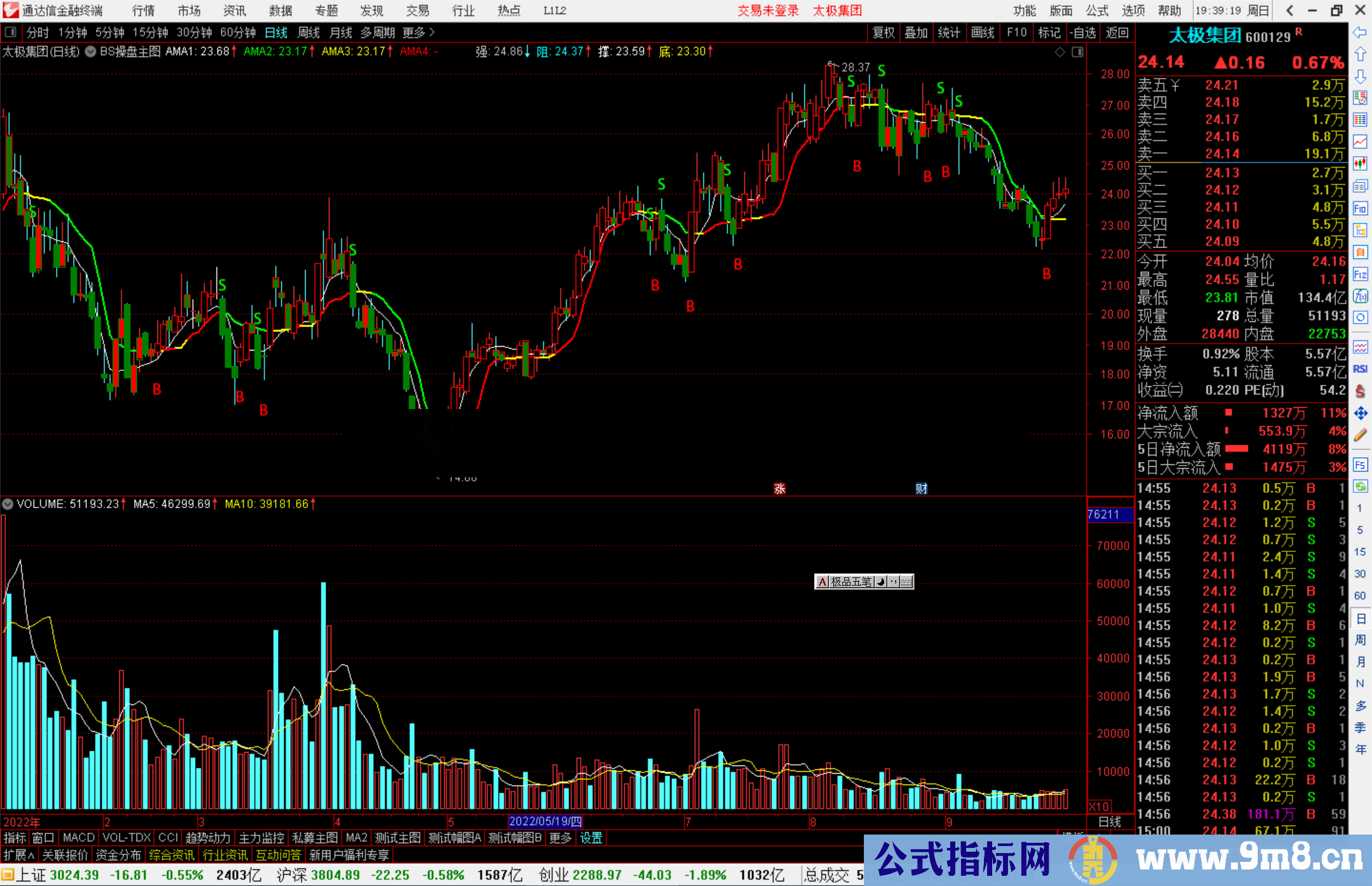Click the orange document icon in sidebar

point(1360,252)
